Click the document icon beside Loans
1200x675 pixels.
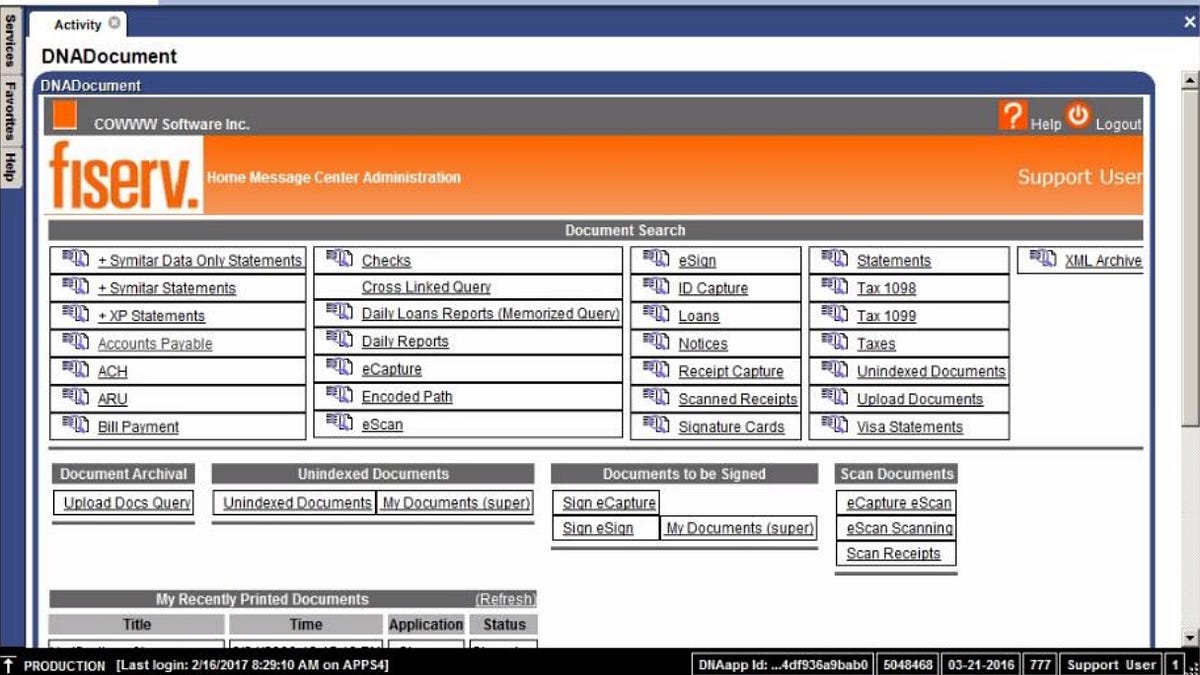(656, 314)
